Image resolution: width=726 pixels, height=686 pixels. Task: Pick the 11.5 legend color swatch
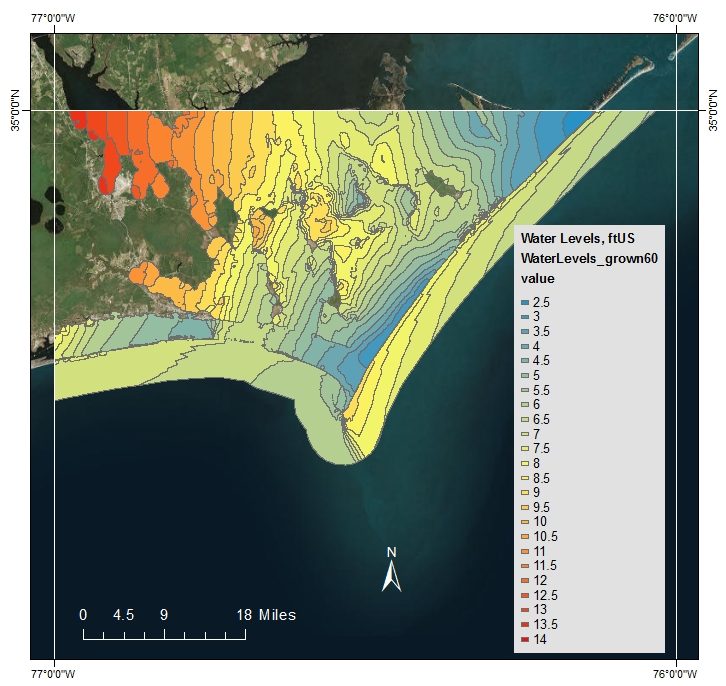525,566
